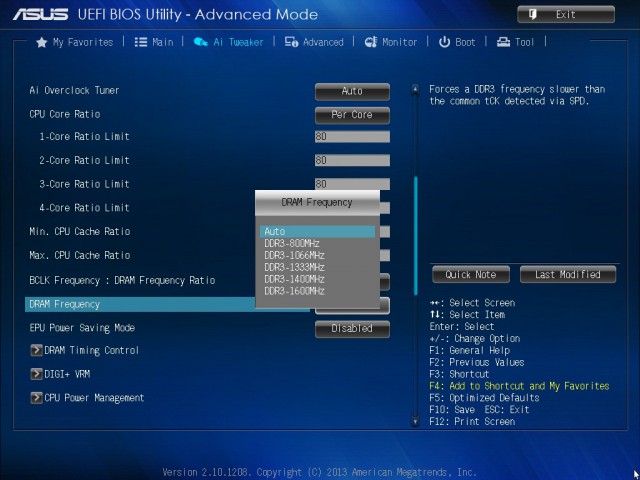Viewport: 640px width, 480px height.
Task: Select DDR3-800MHz option
Action: (292, 244)
